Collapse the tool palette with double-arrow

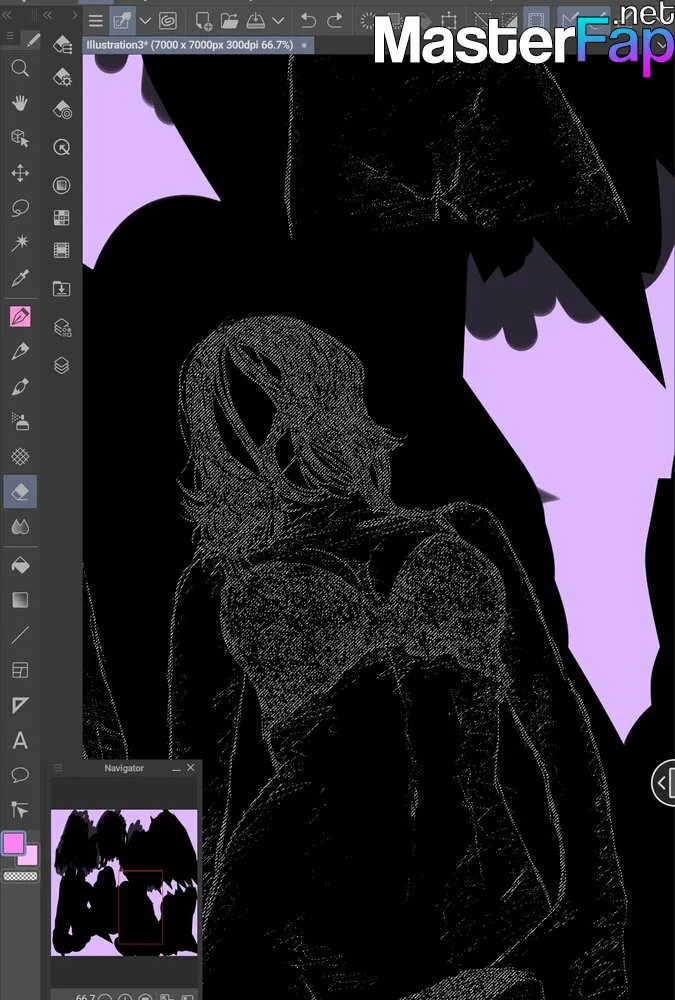click(8, 15)
